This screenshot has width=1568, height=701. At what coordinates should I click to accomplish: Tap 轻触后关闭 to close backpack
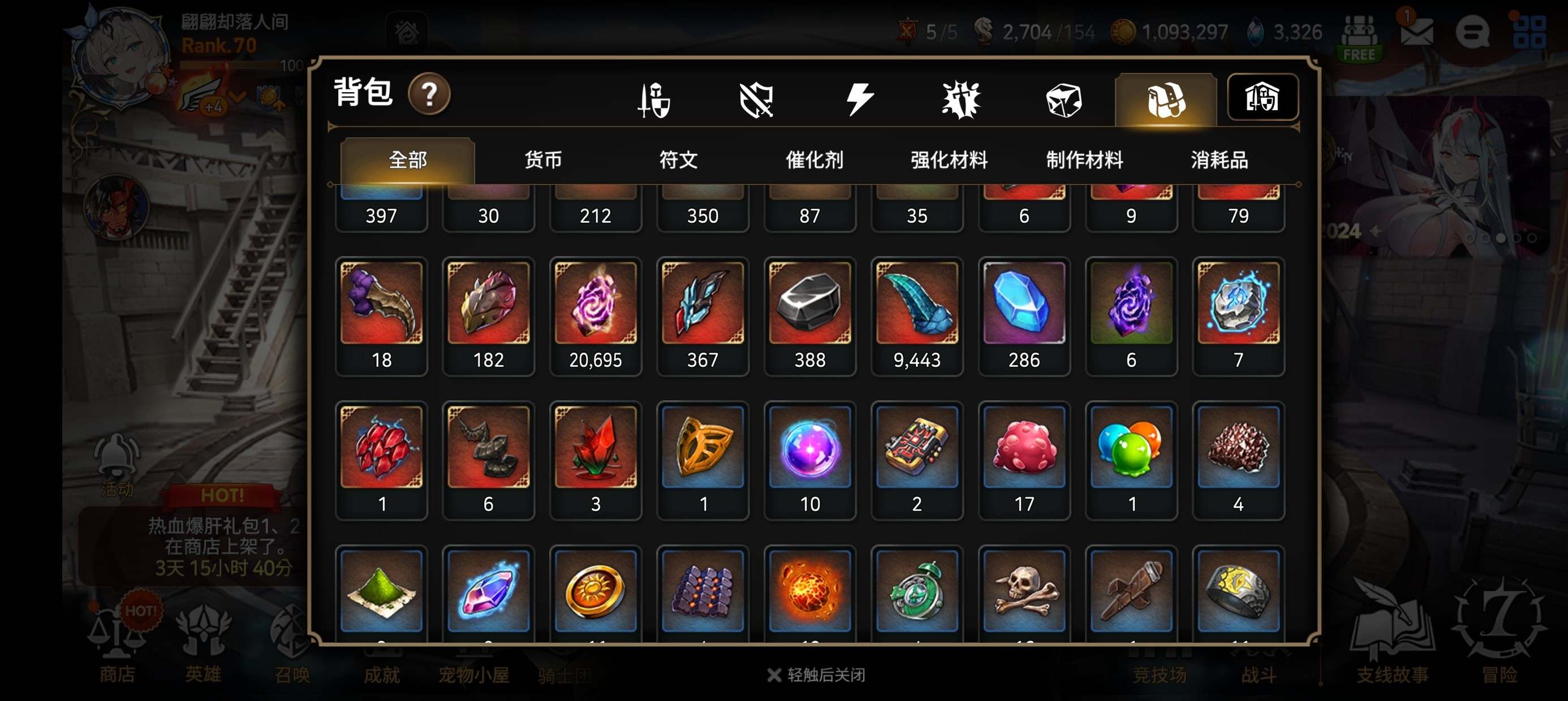(x=816, y=675)
